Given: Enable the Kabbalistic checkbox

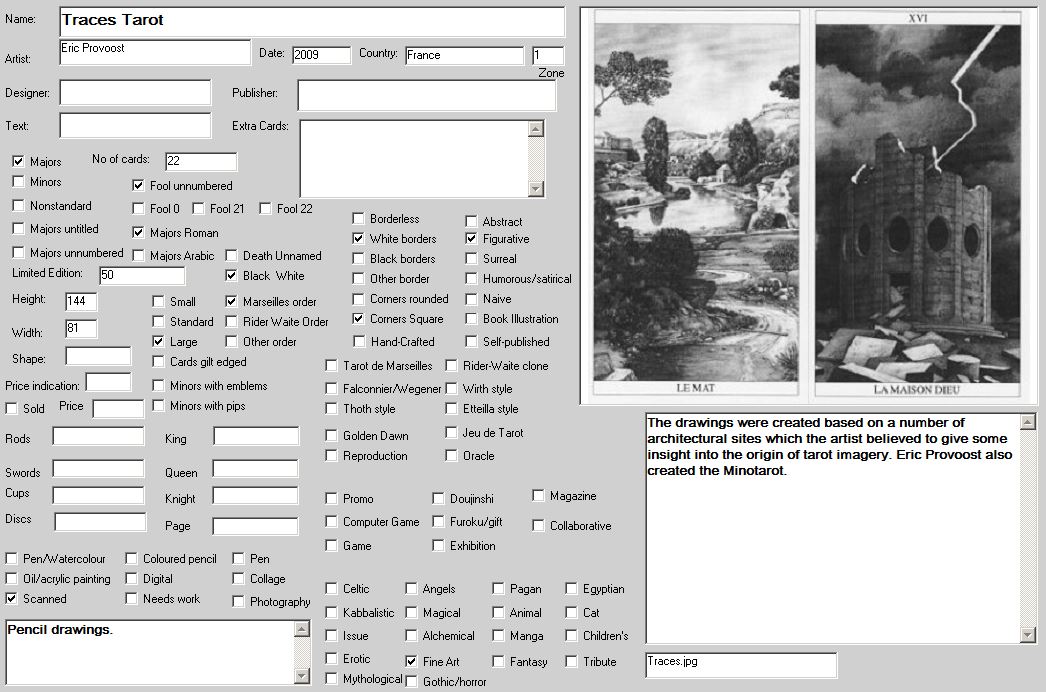Looking at the screenshot, I should 332,613.
